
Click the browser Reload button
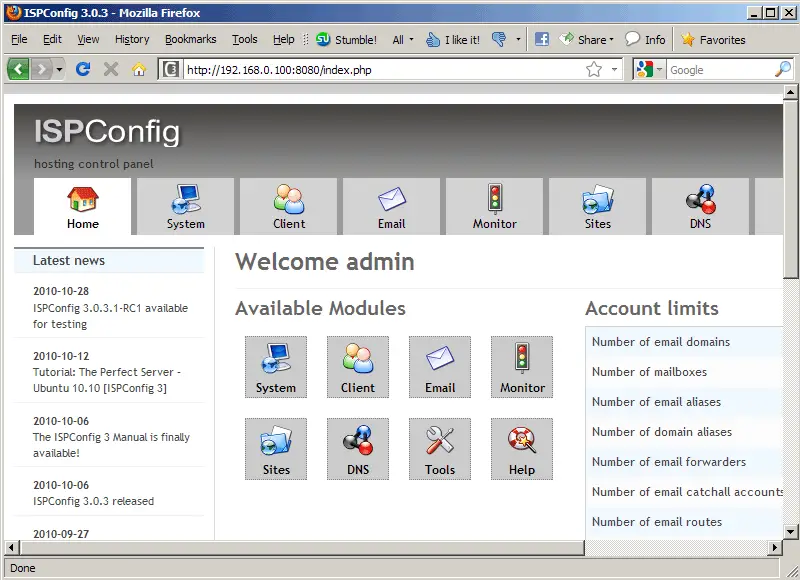click(x=84, y=69)
